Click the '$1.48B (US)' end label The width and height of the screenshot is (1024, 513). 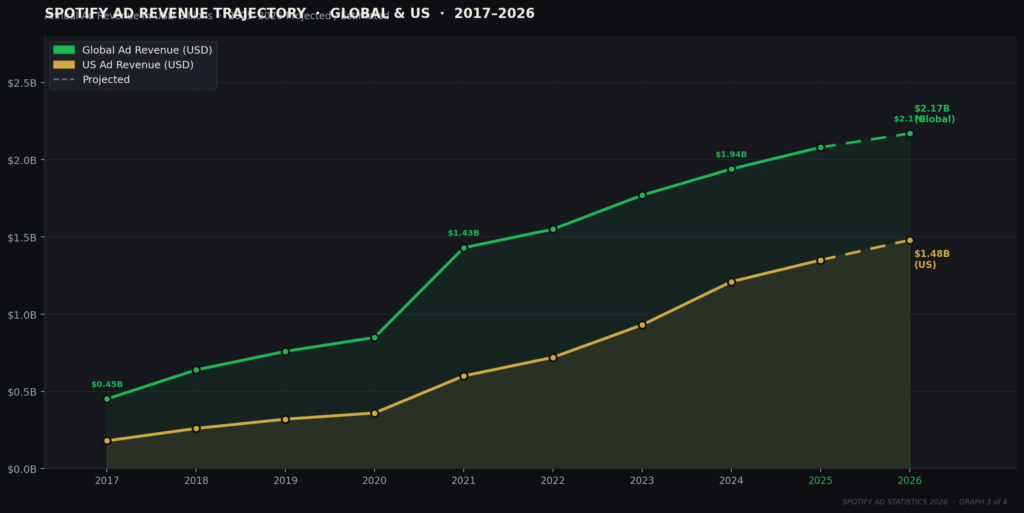point(932,259)
